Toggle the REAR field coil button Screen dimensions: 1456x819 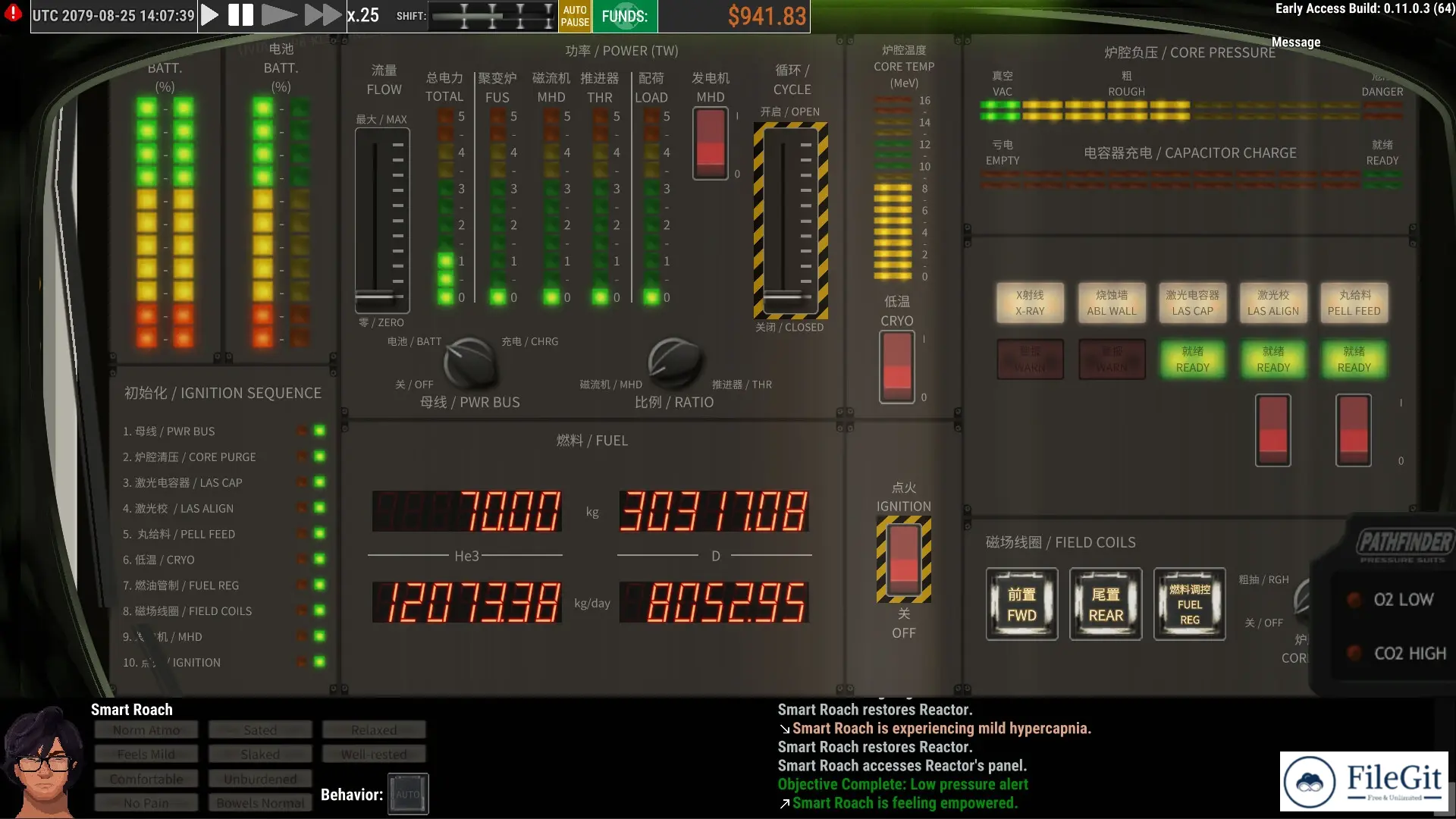pyautogui.click(x=1106, y=604)
